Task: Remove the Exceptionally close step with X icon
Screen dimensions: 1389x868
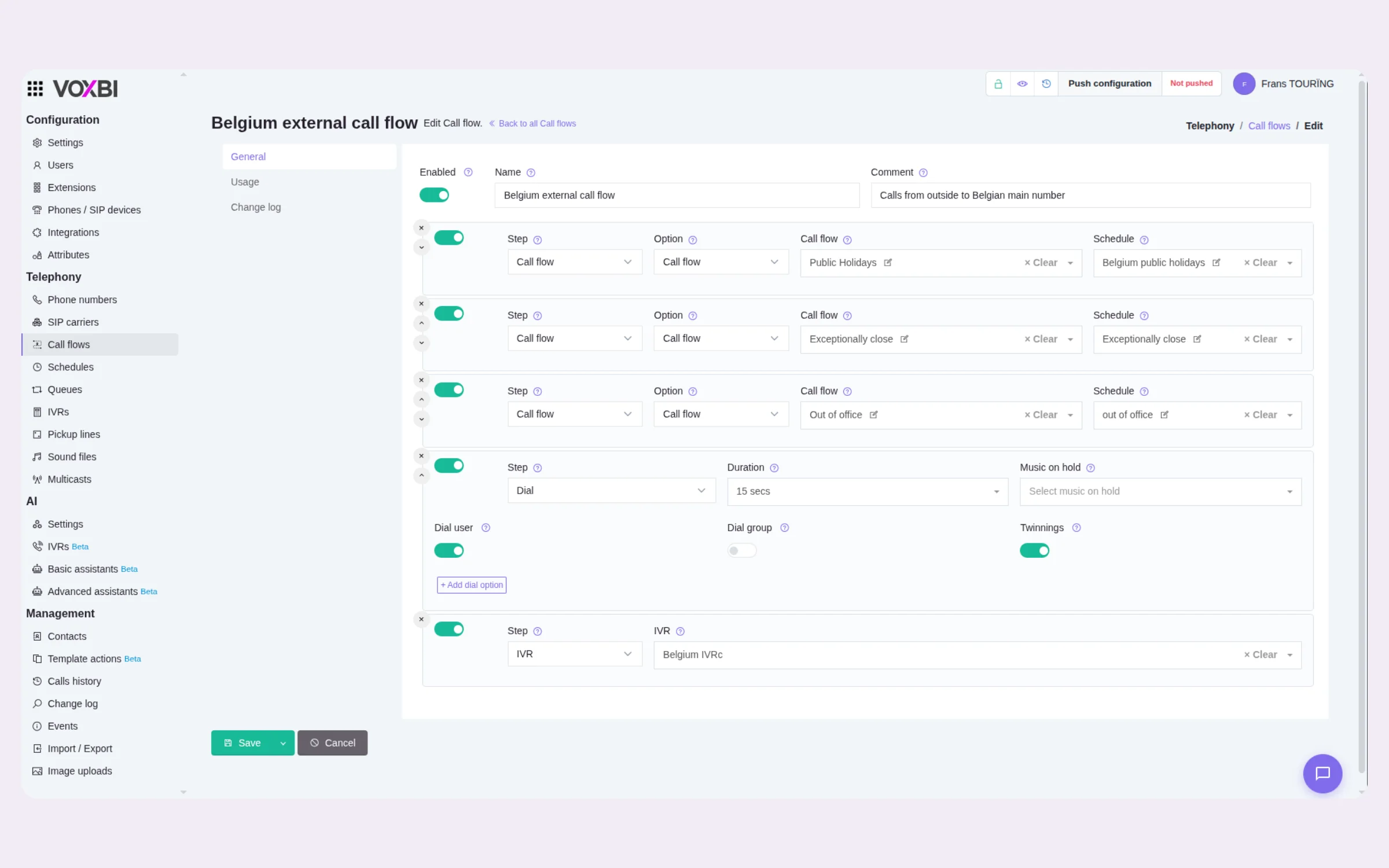Action: [x=421, y=304]
